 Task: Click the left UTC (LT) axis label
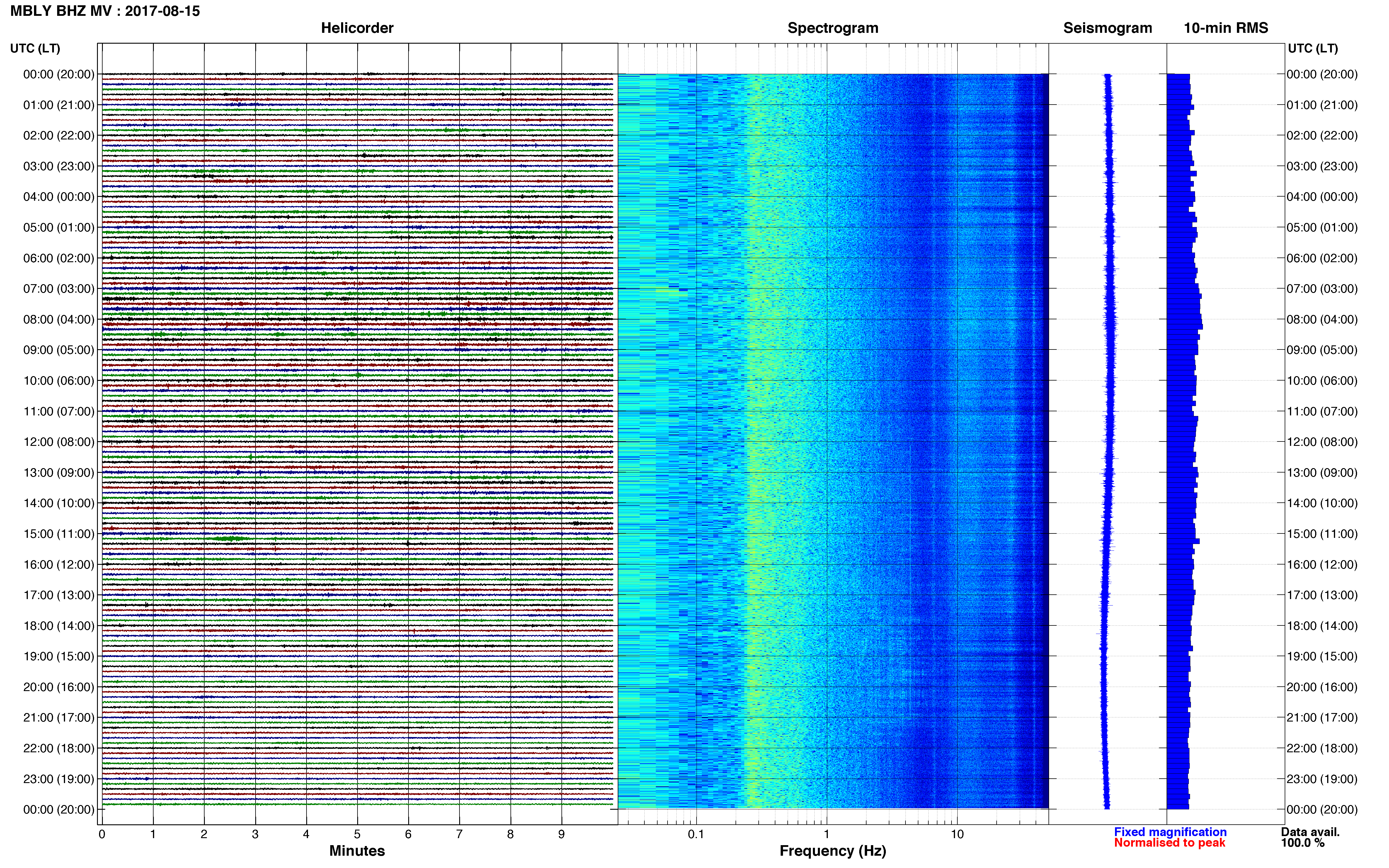point(35,48)
